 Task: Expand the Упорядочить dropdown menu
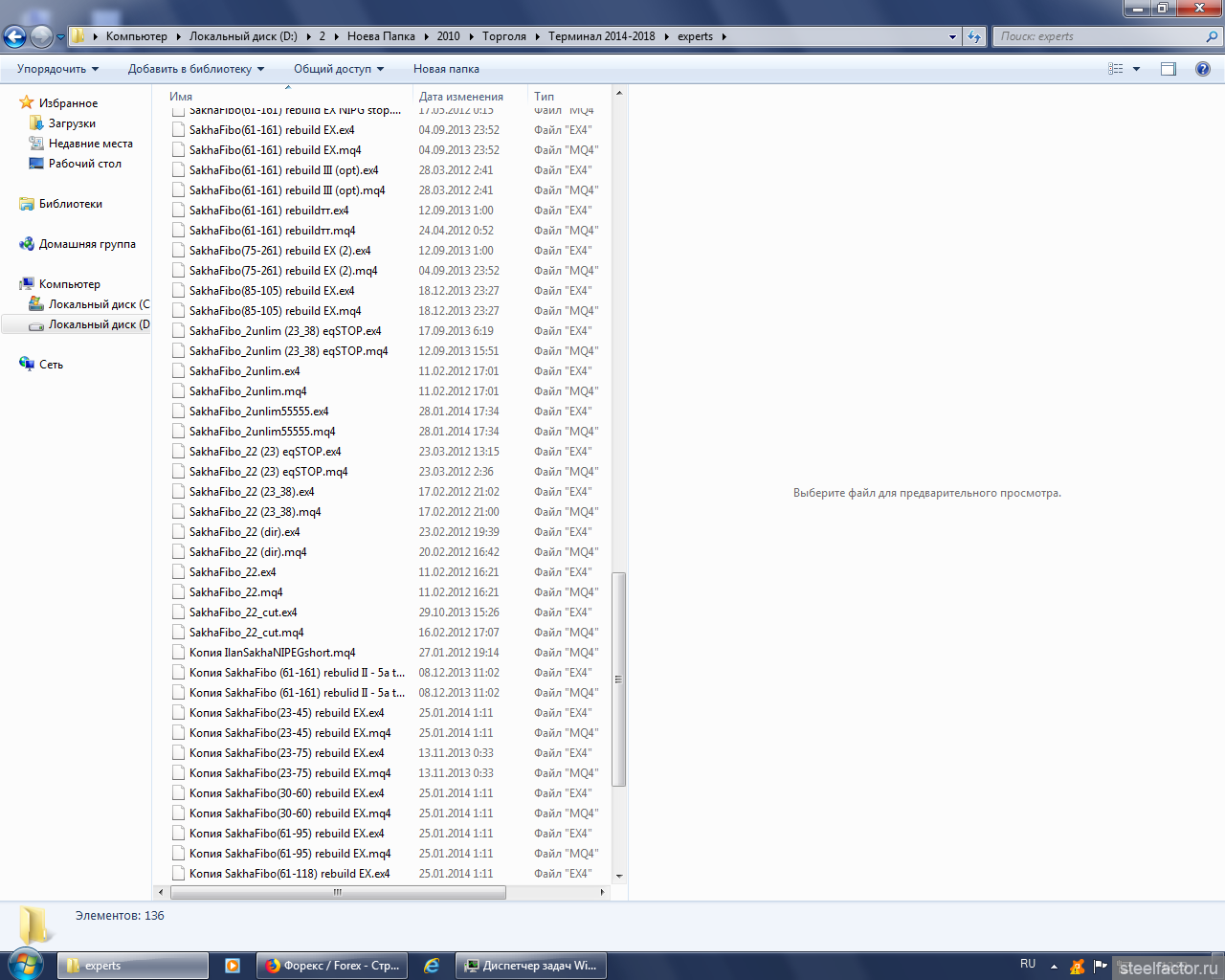pos(57,69)
